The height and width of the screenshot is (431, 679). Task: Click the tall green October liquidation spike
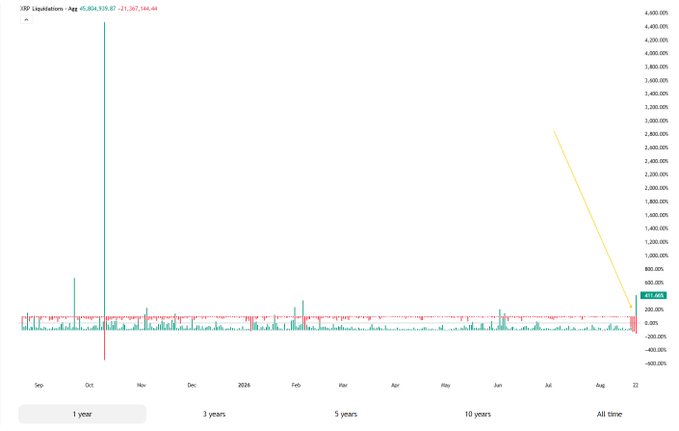point(104,169)
